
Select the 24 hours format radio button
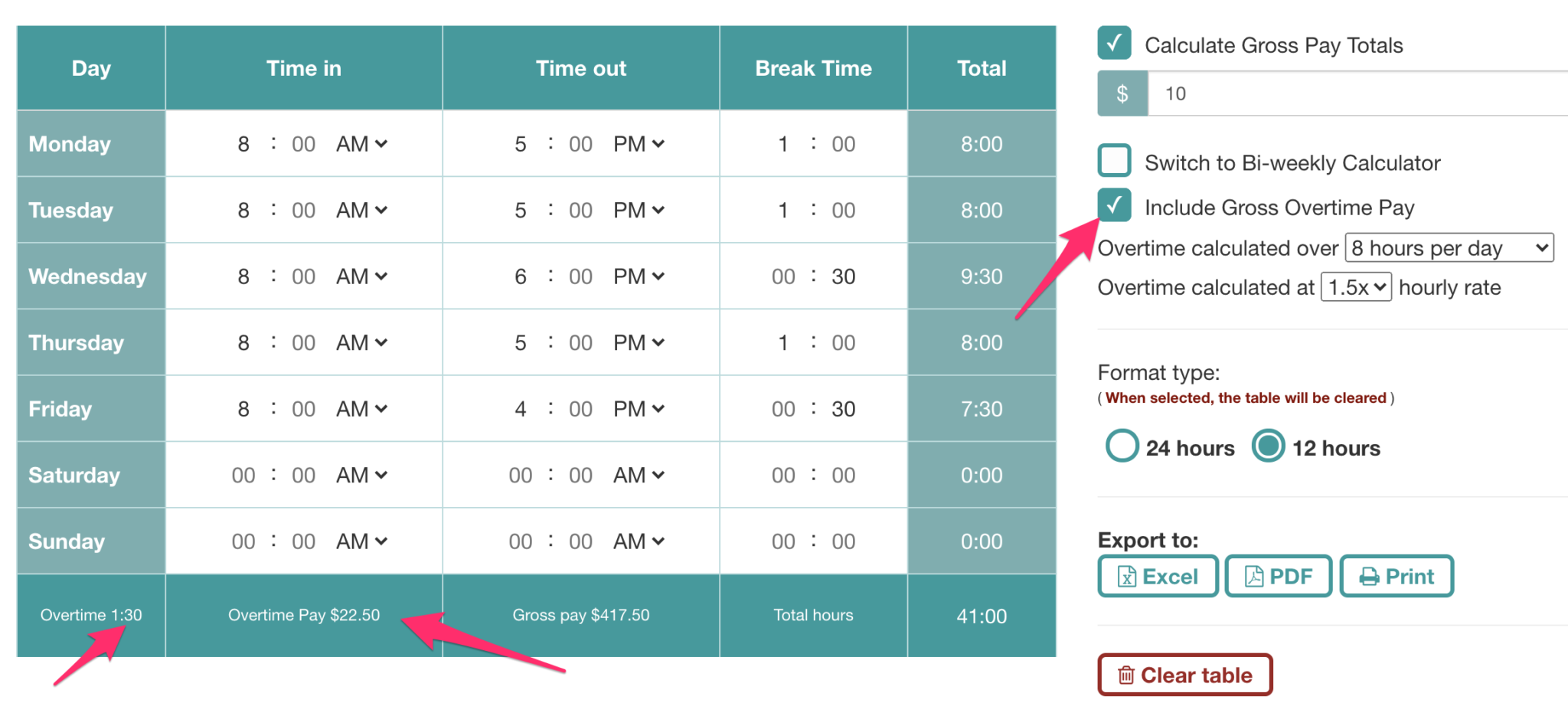pos(1122,446)
